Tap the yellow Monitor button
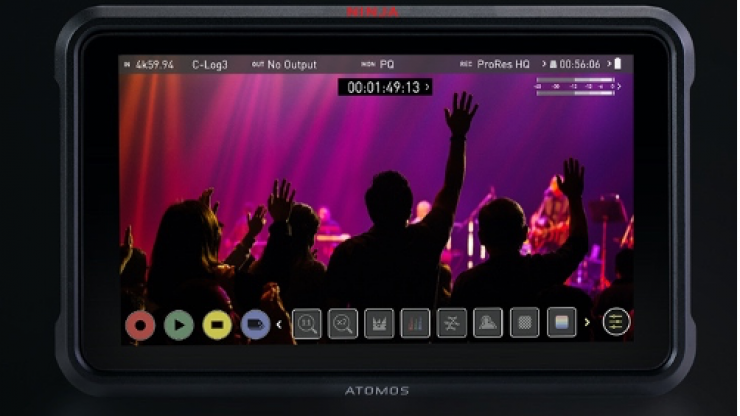The image size is (740, 416). pos(217,323)
